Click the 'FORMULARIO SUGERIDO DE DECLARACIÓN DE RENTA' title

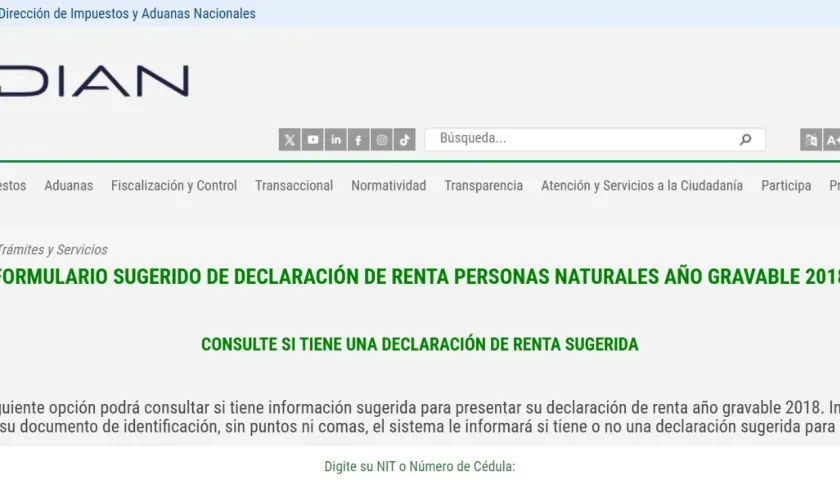tap(419, 276)
